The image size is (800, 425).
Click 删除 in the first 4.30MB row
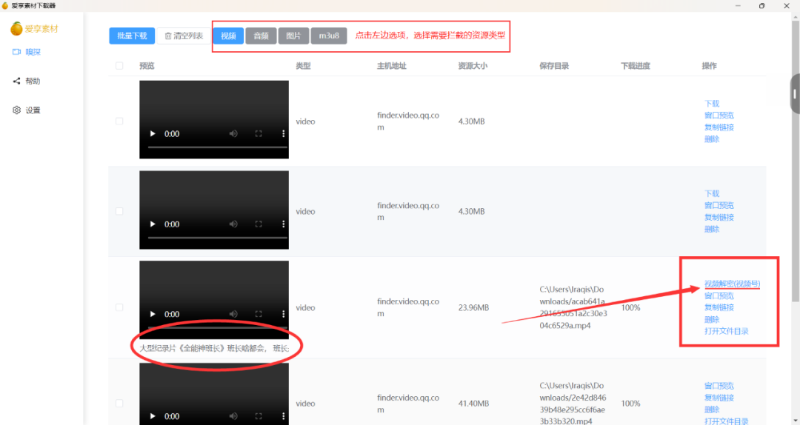pyautogui.click(x=712, y=139)
